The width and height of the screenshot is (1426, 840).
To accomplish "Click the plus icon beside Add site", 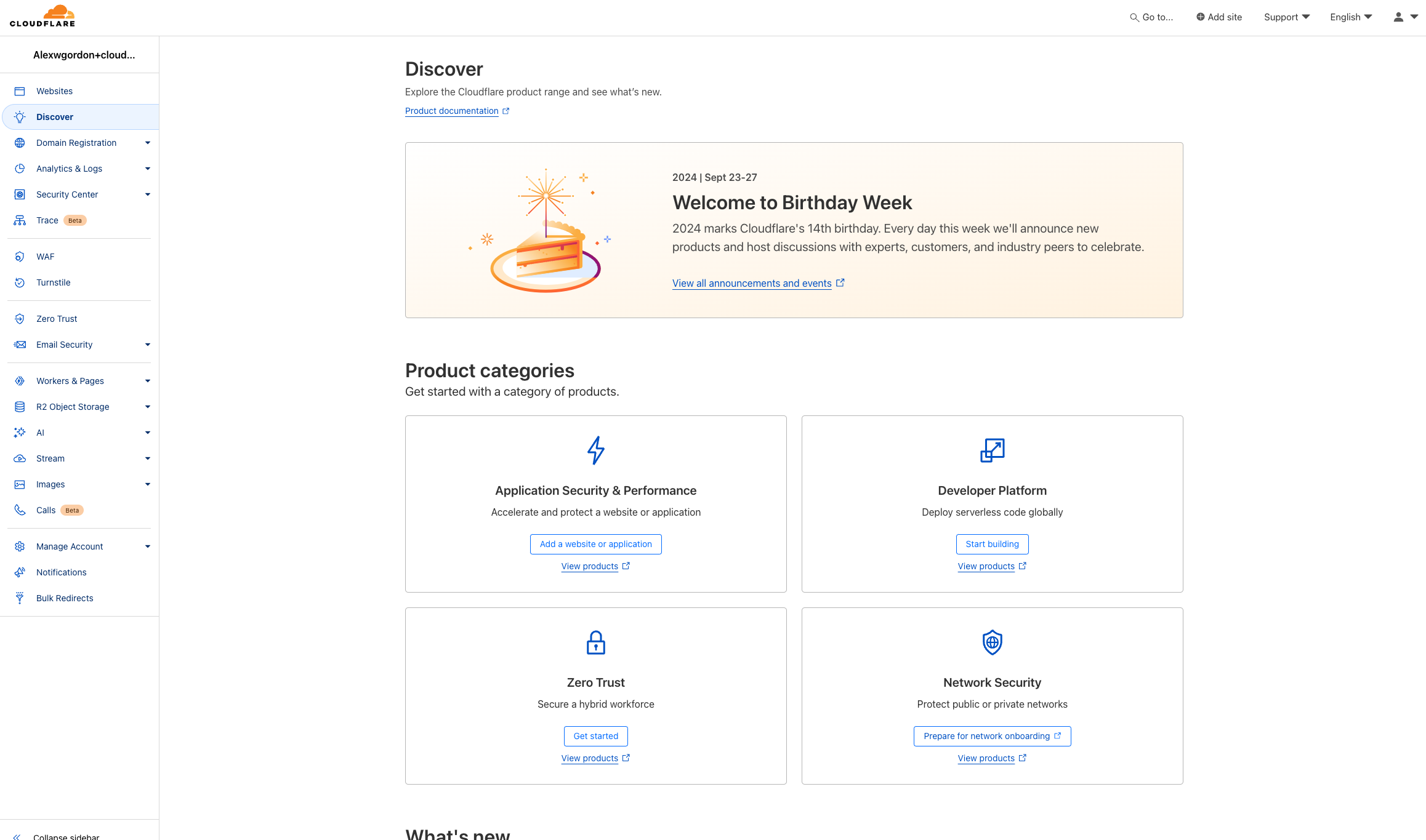I will click(1200, 17).
